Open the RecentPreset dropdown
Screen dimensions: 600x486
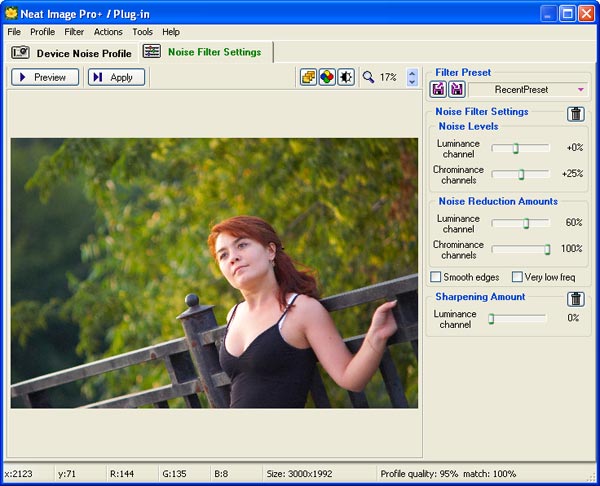point(529,90)
